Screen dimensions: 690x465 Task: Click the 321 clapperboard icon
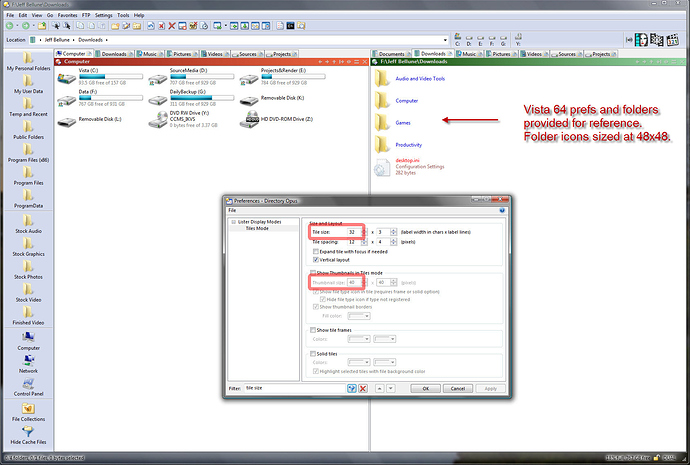[x=672, y=40]
